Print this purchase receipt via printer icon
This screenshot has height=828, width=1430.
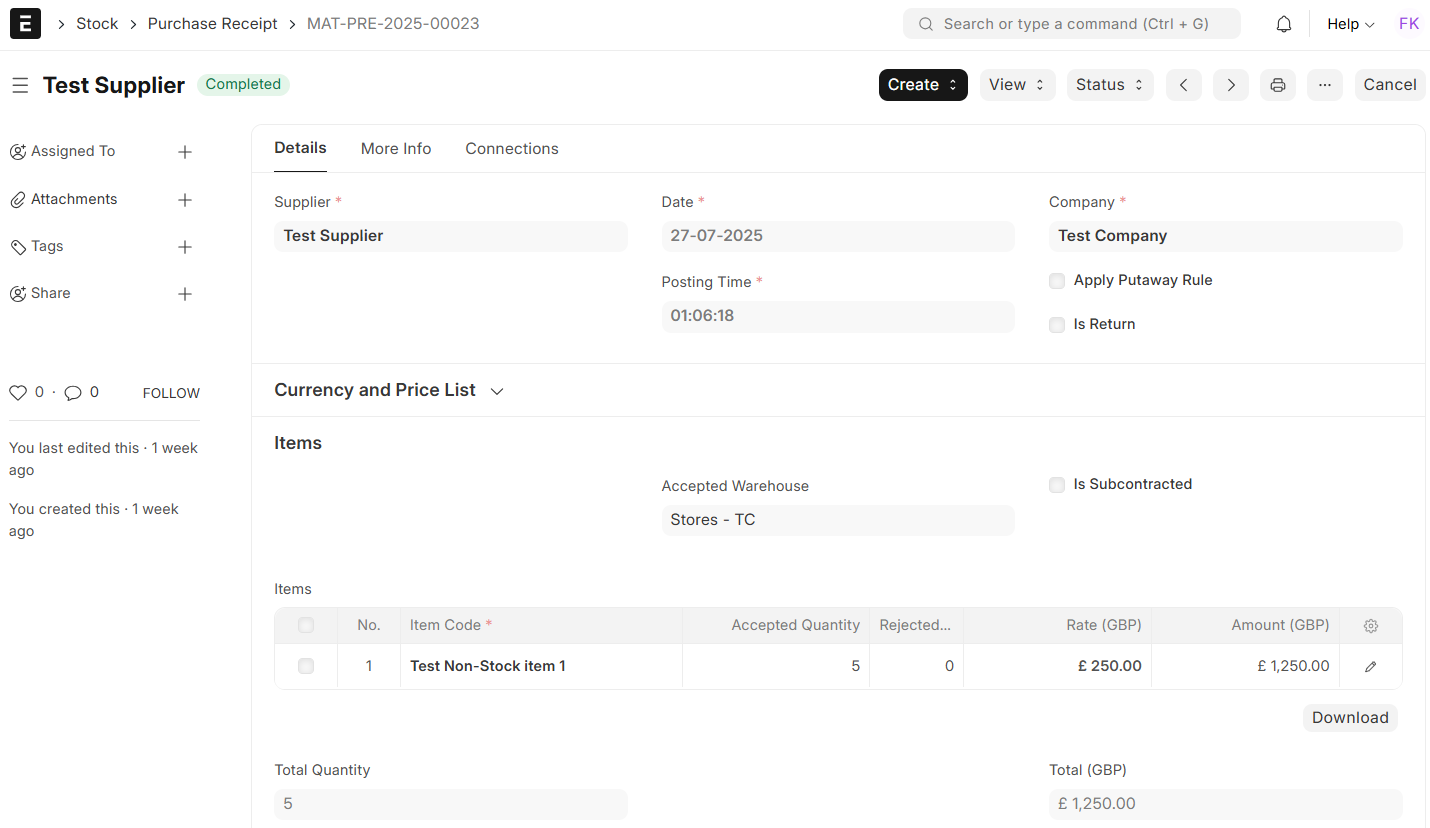click(x=1277, y=85)
